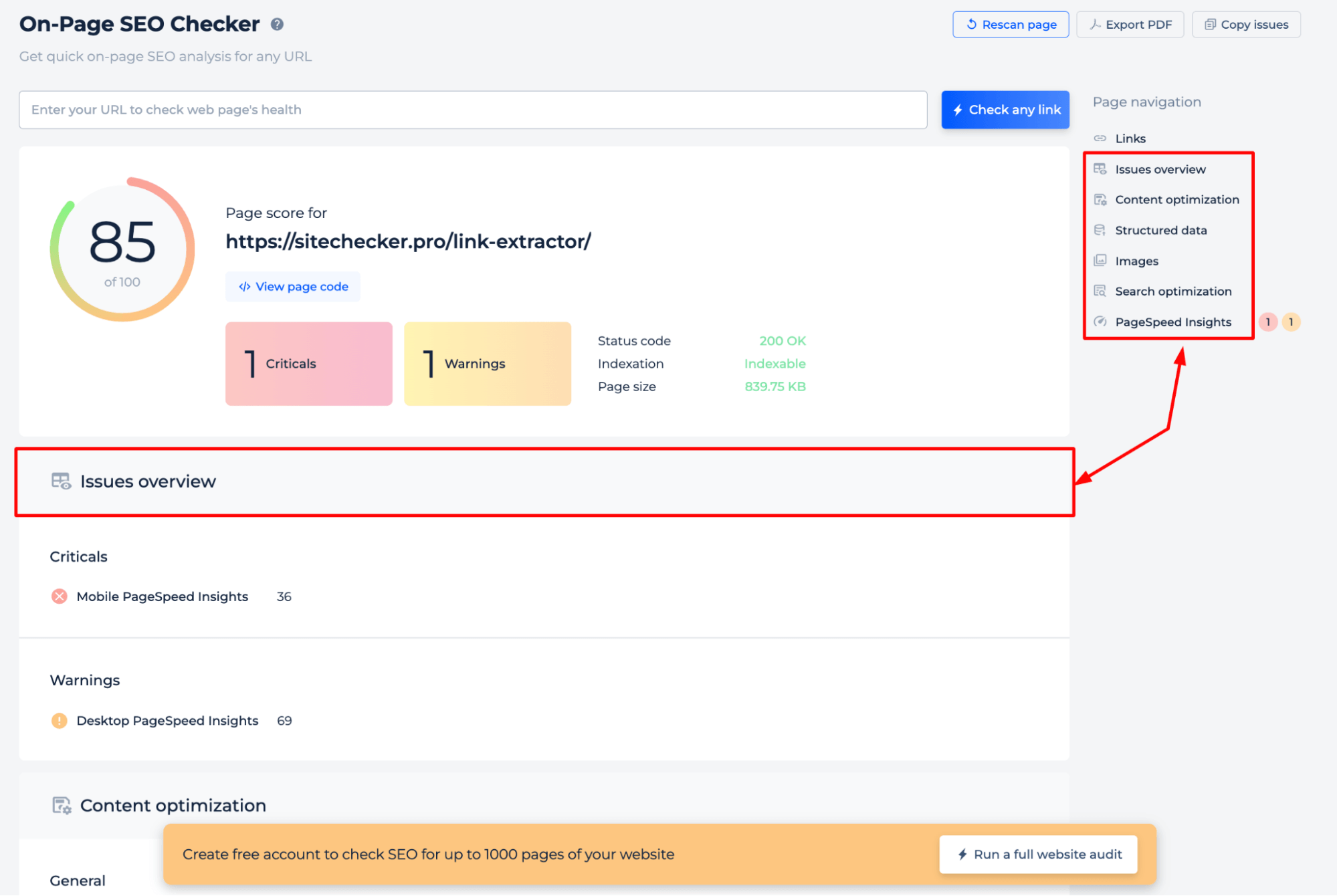Image resolution: width=1337 pixels, height=896 pixels.
Task: Open Desktop PageSpeed Insights warning
Action: (167, 721)
